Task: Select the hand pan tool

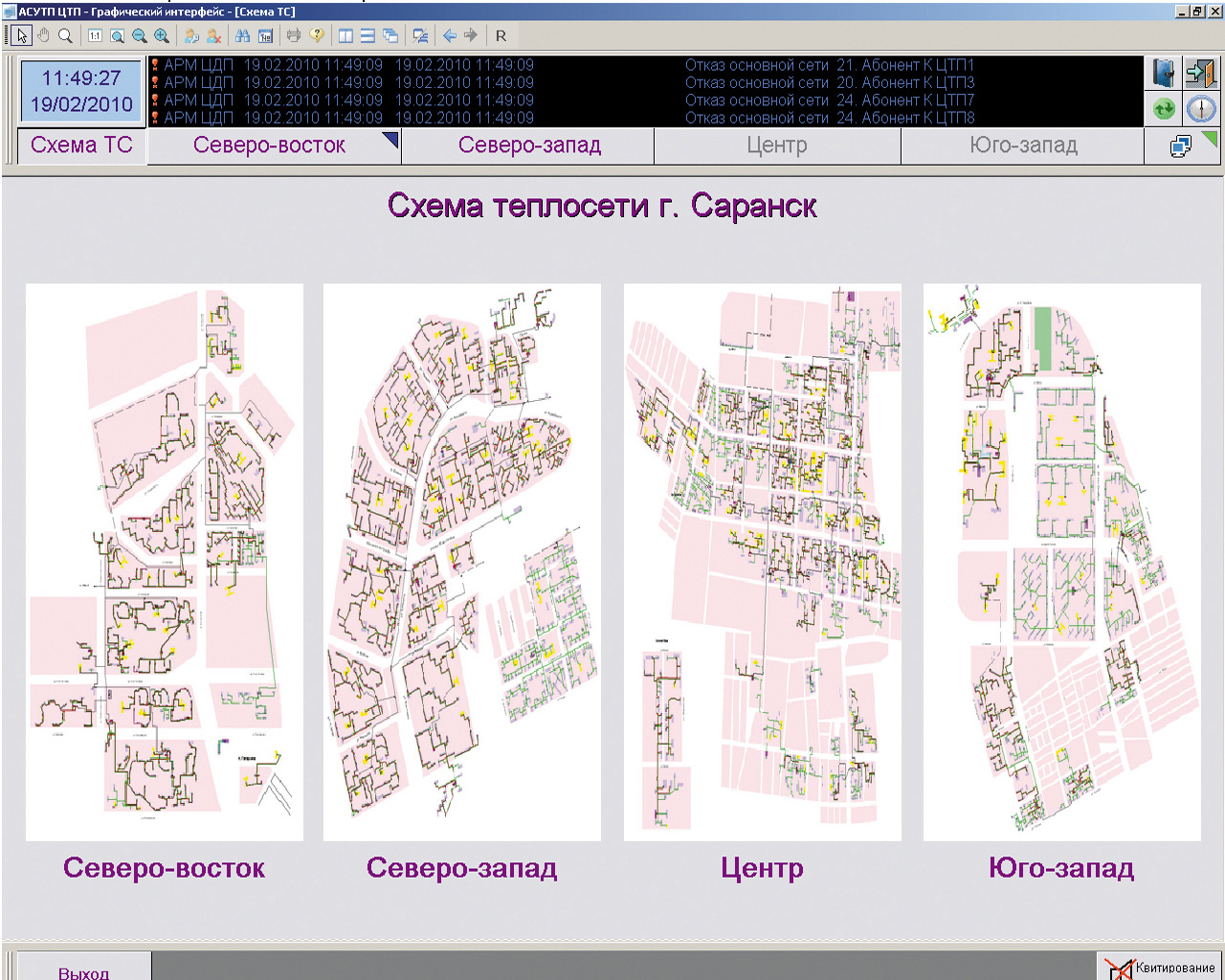Action: pos(43,35)
